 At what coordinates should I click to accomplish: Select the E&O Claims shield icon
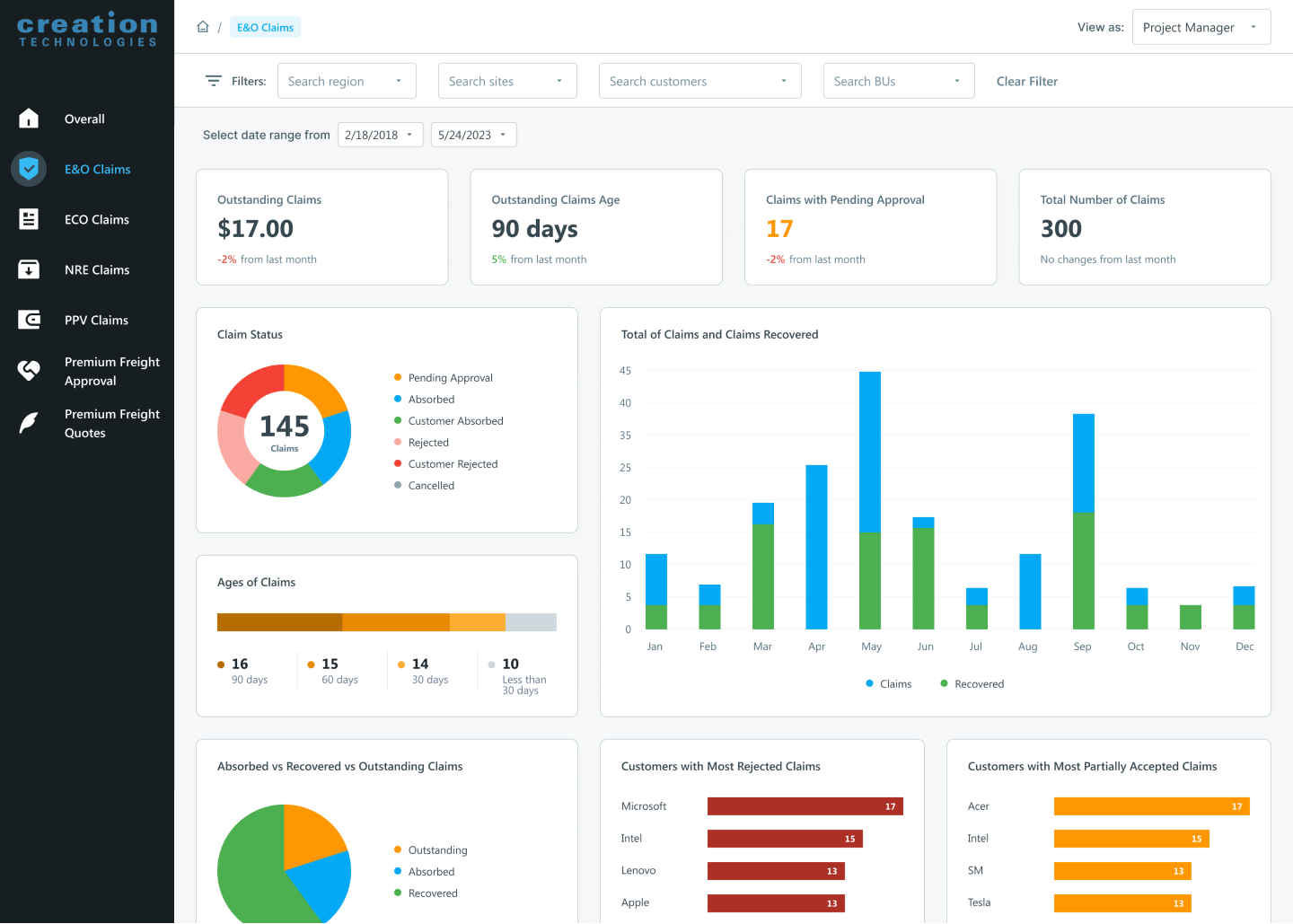(x=29, y=169)
